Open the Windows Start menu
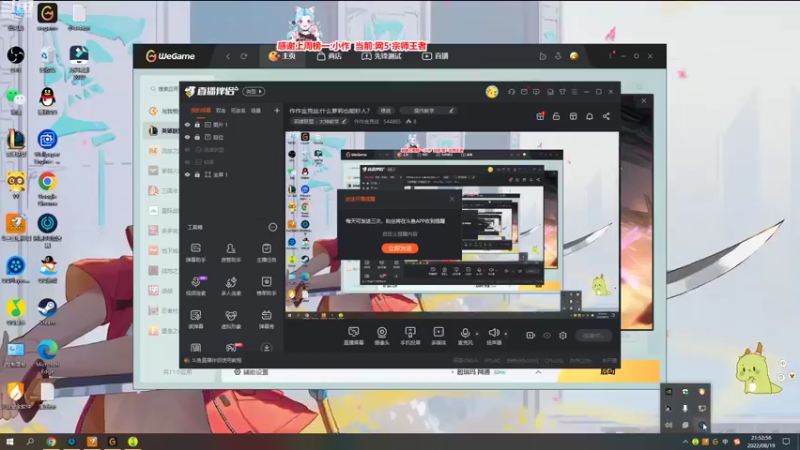The image size is (800, 450). [x=9, y=441]
